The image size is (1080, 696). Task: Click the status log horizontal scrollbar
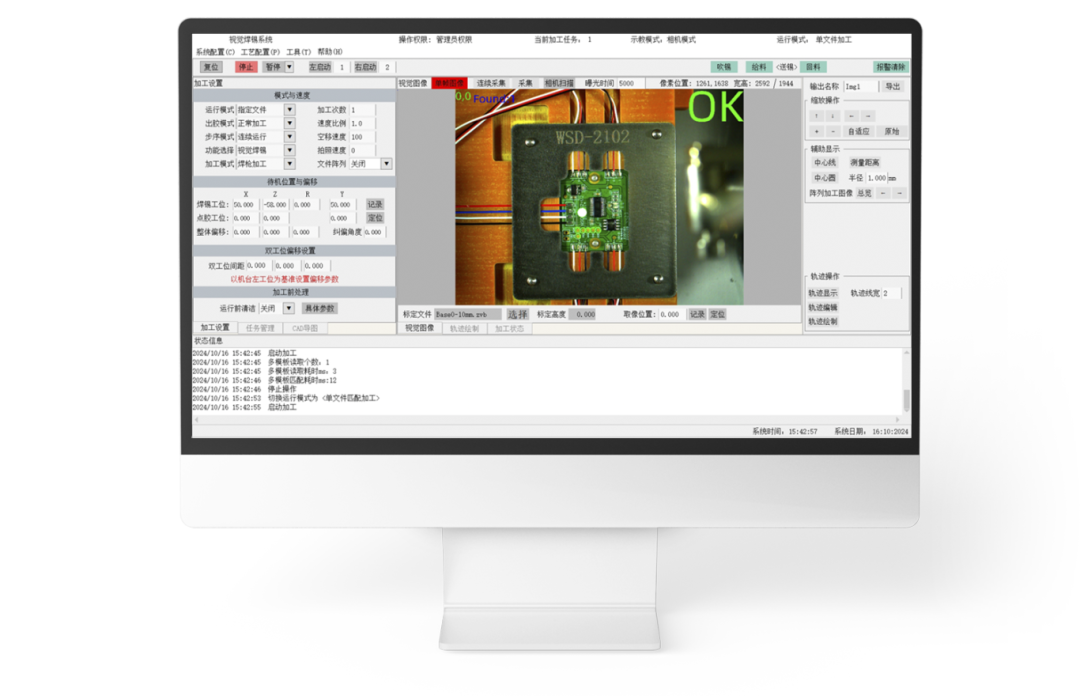[548, 419]
